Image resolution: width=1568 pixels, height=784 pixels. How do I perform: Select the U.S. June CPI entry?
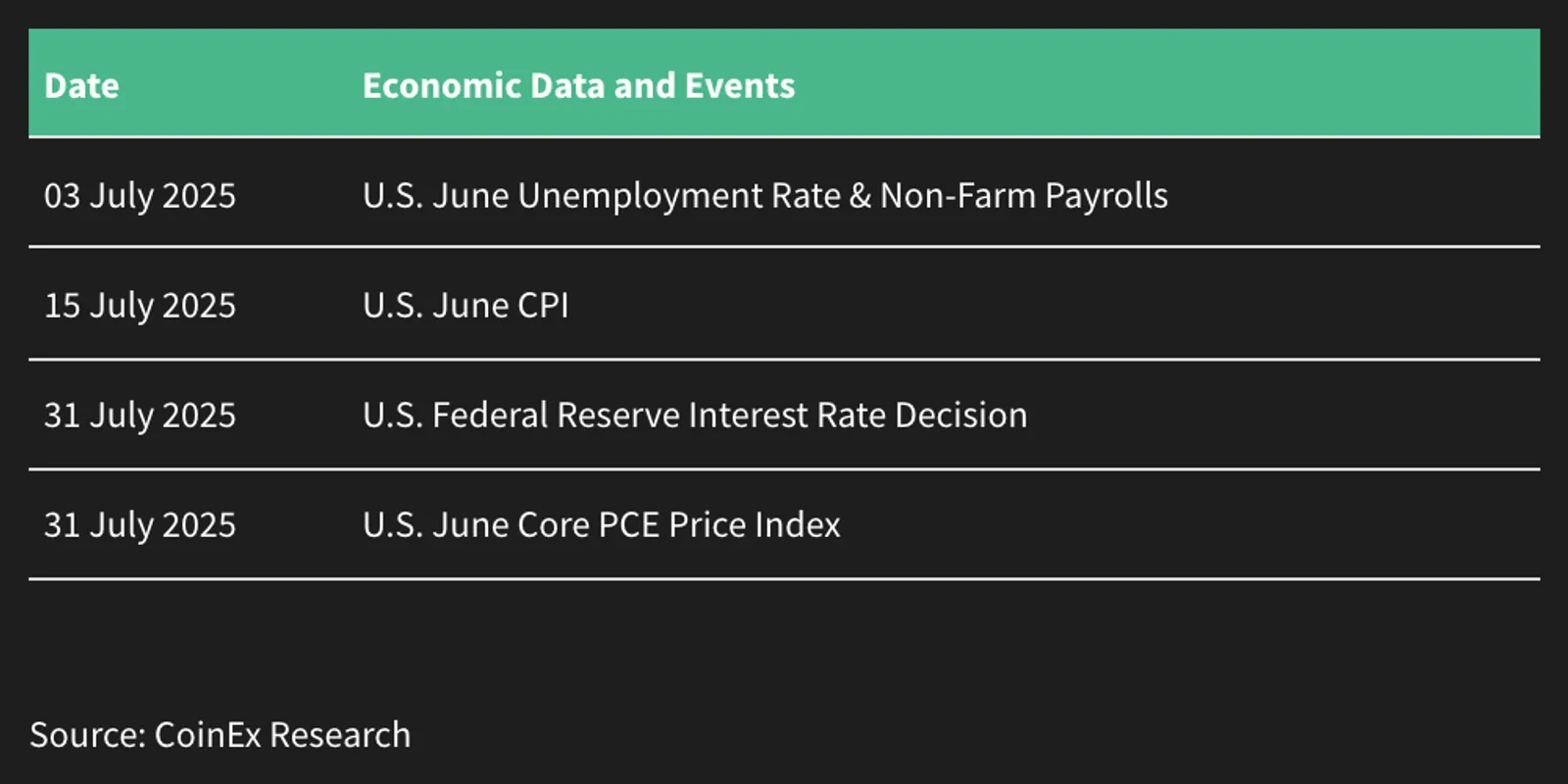pyautogui.click(x=465, y=306)
